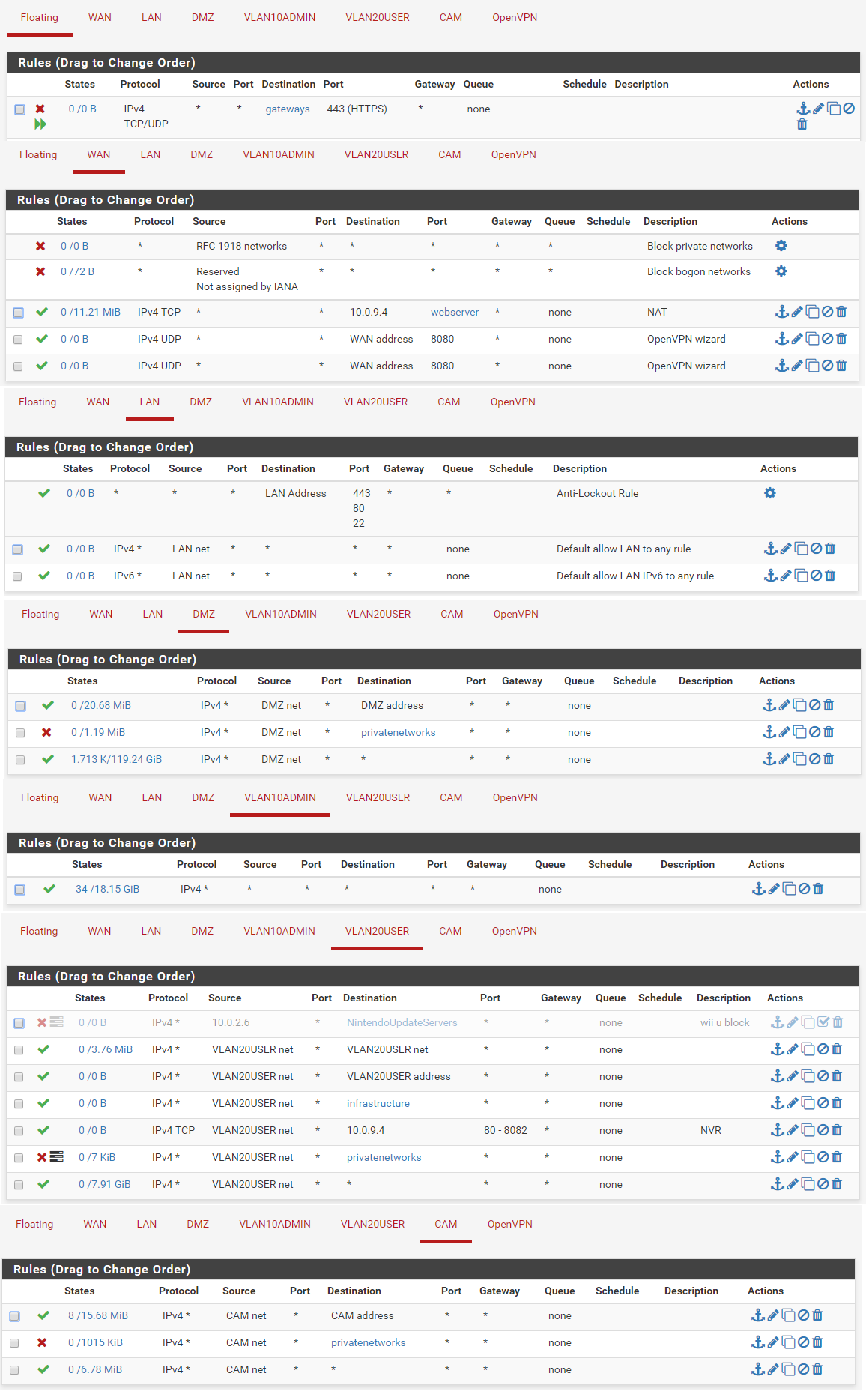Check the WAN NAT rule checkbox
This screenshot has width=866, height=1400.
tap(18, 313)
